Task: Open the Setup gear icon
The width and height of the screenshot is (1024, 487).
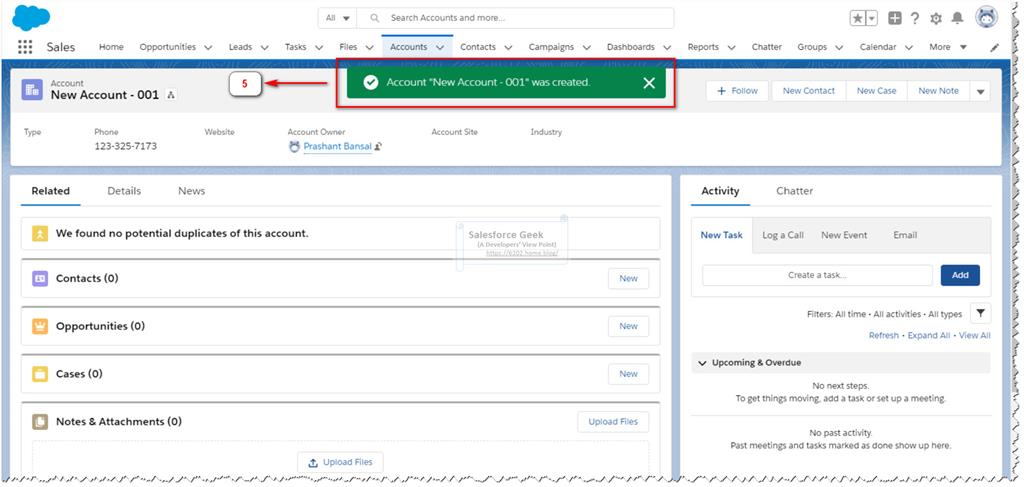Action: [936, 18]
